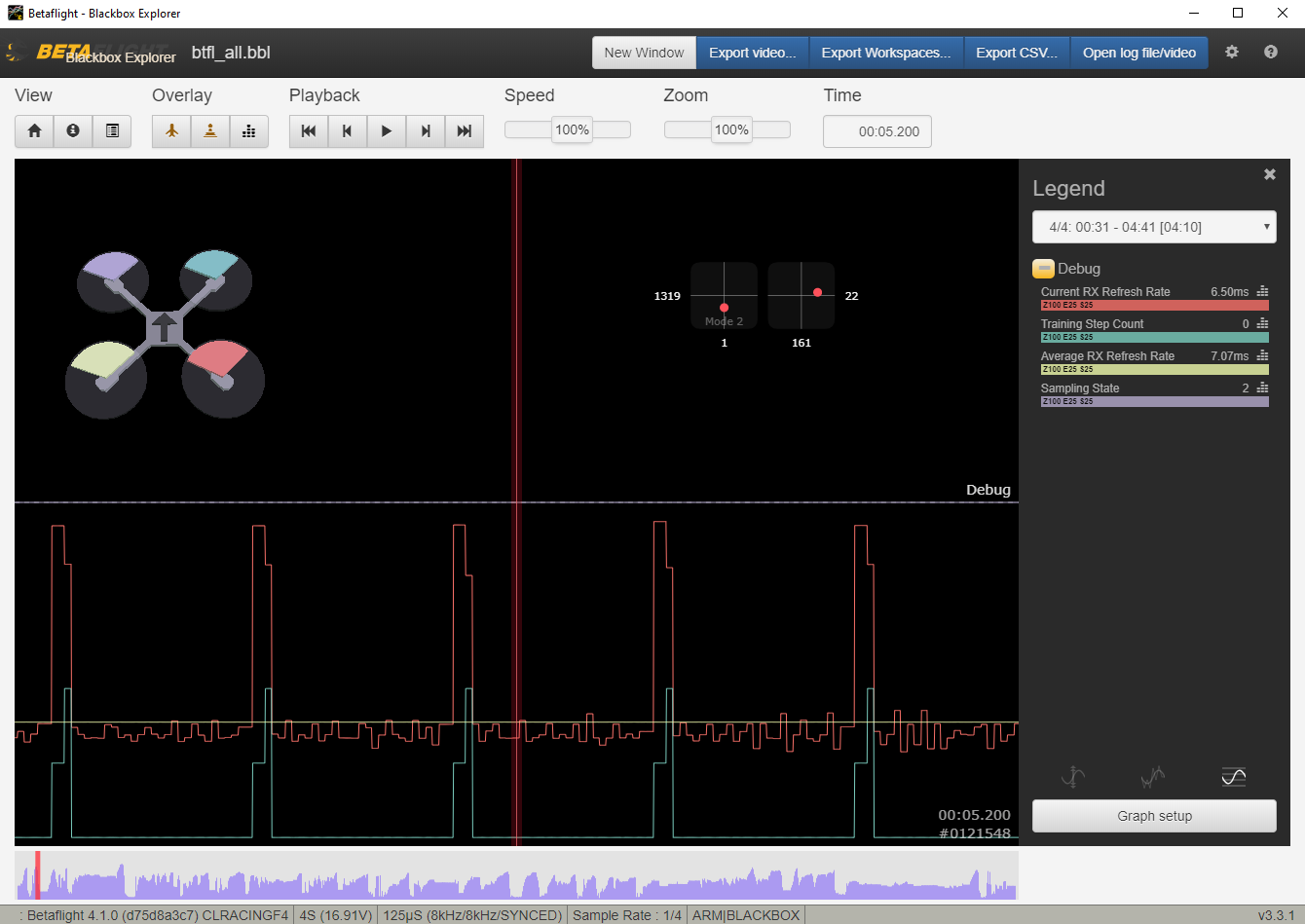Click the Average RX Refresh Rate label
1305x924 pixels.
tap(1107, 356)
